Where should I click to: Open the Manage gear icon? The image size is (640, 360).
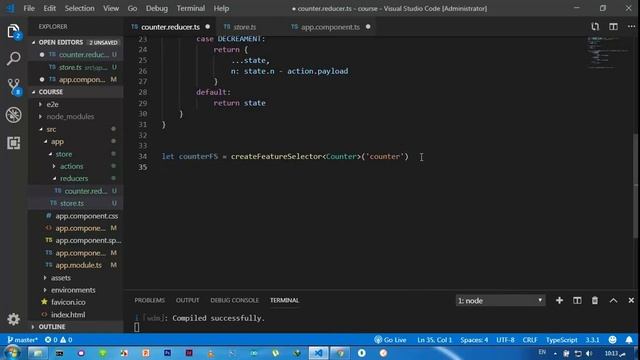point(13,319)
